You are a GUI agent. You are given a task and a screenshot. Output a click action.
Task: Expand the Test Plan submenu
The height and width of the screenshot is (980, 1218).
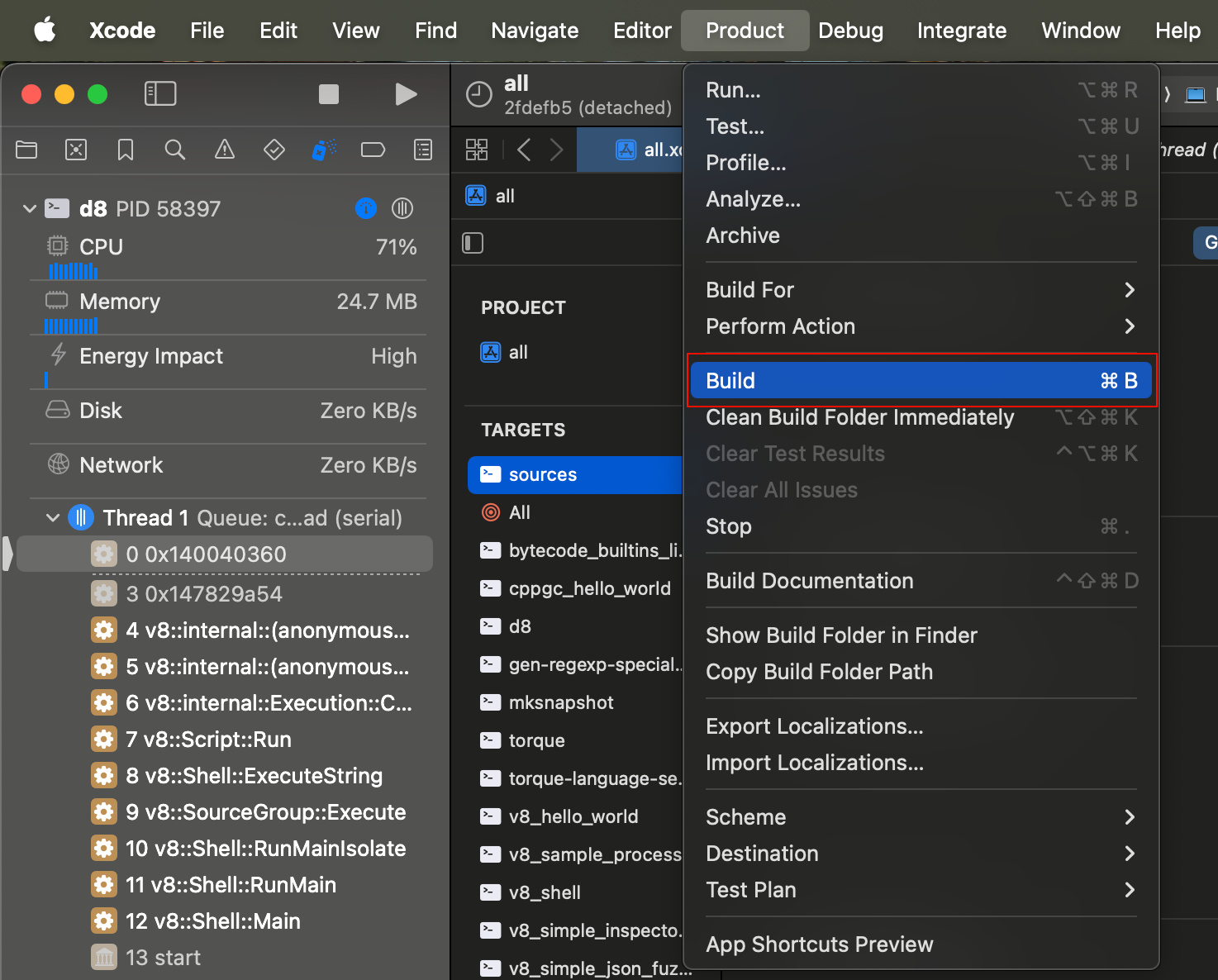pos(921,890)
